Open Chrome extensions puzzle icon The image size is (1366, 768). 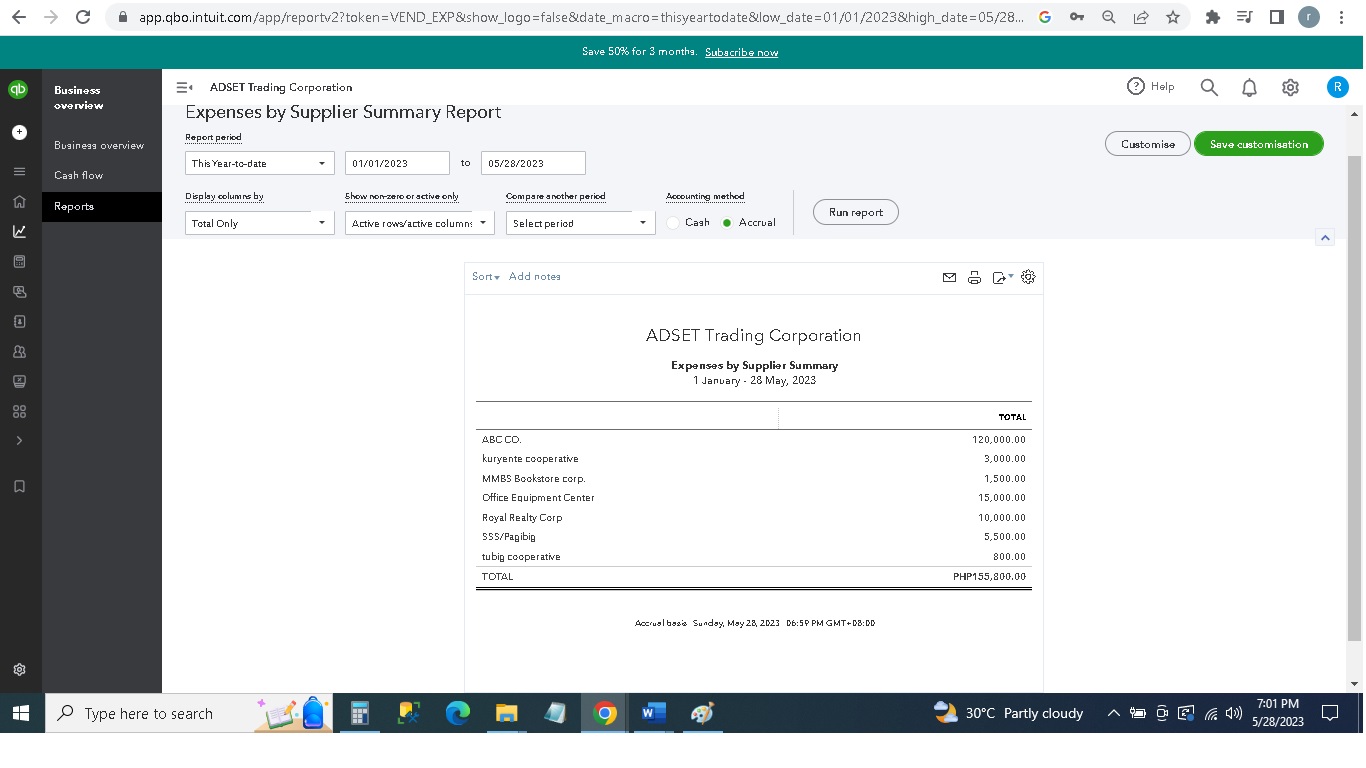(x=1213, y=17)
